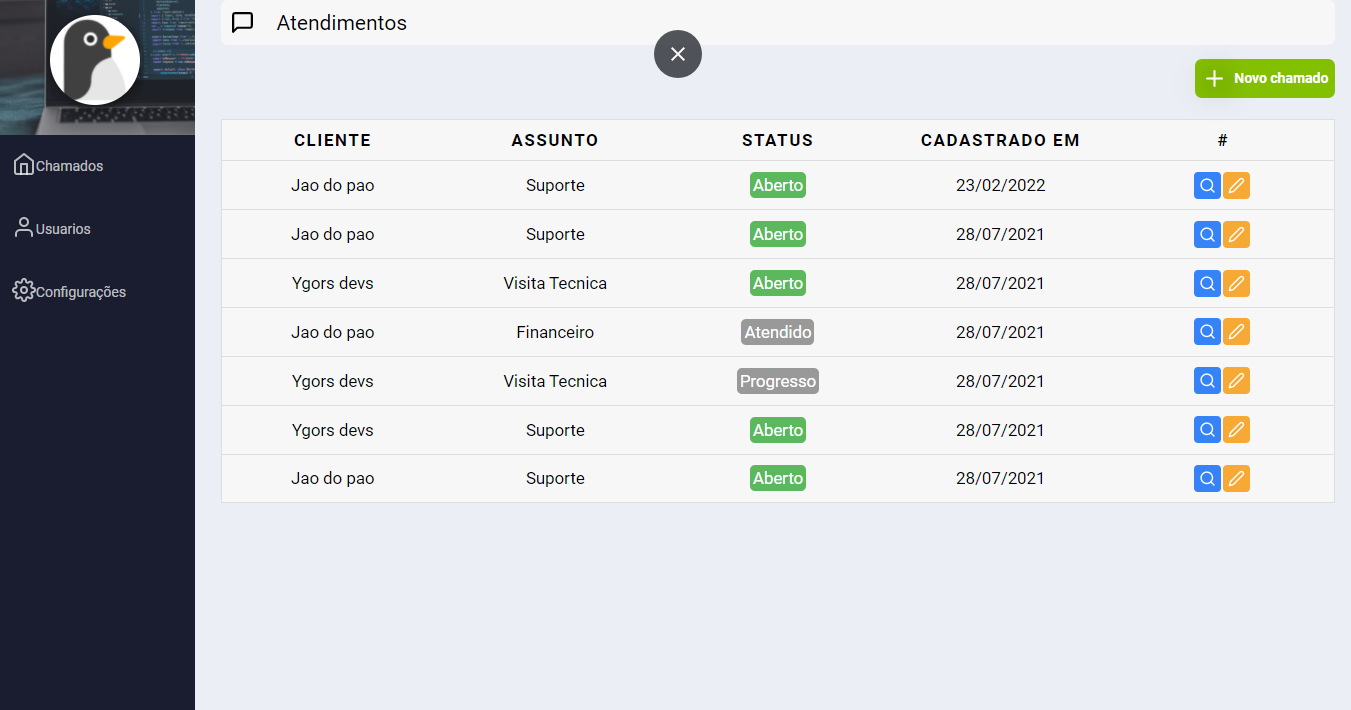Edit the Financeiro ticket with pencil icon
Image resolution: width=1351 pixels, height=710 pixels.
(x=1237, y=332)
